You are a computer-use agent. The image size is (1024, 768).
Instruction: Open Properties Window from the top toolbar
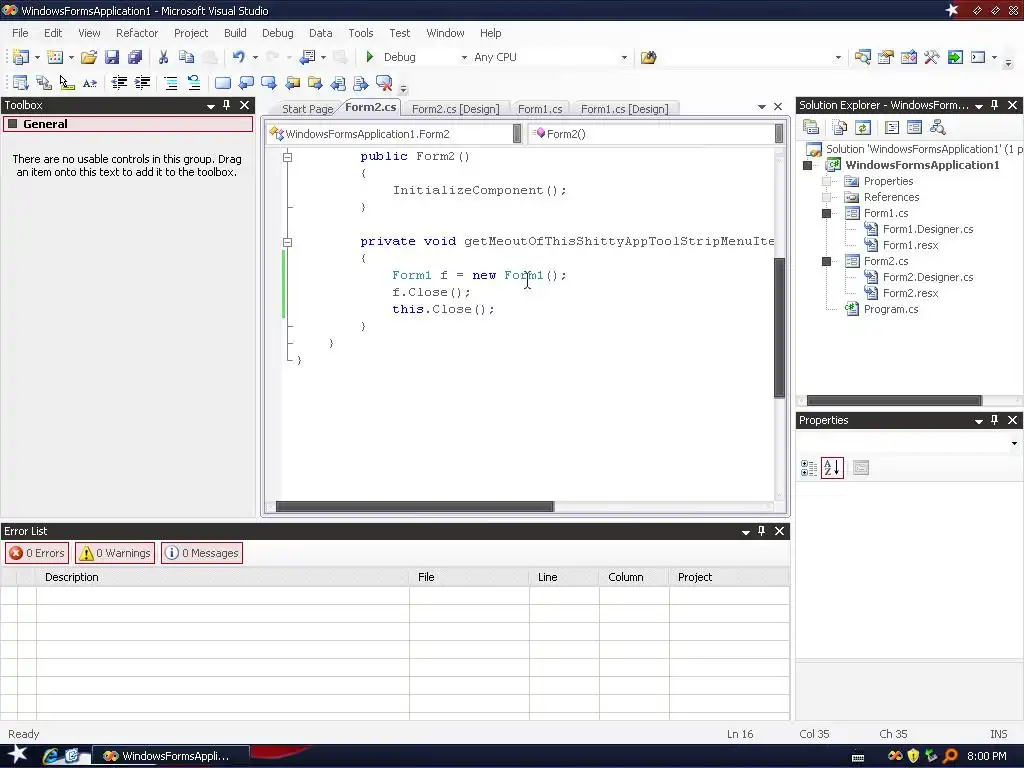point(886,57)
